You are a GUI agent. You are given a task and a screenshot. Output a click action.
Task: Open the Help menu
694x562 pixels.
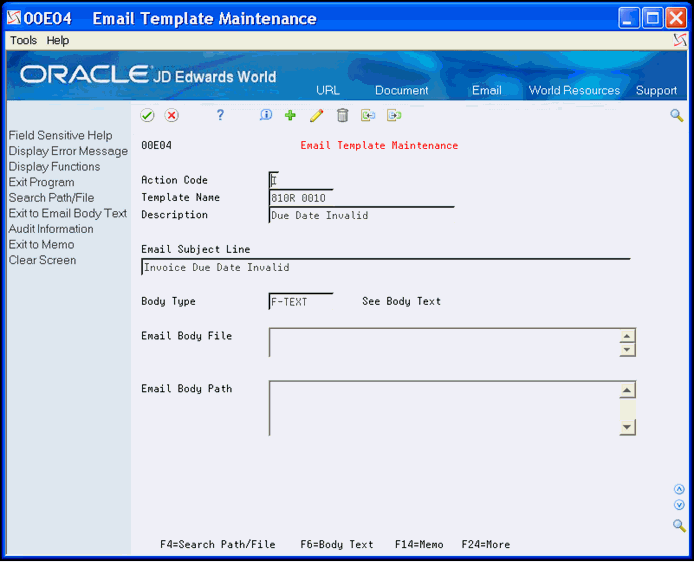[58, 40]
